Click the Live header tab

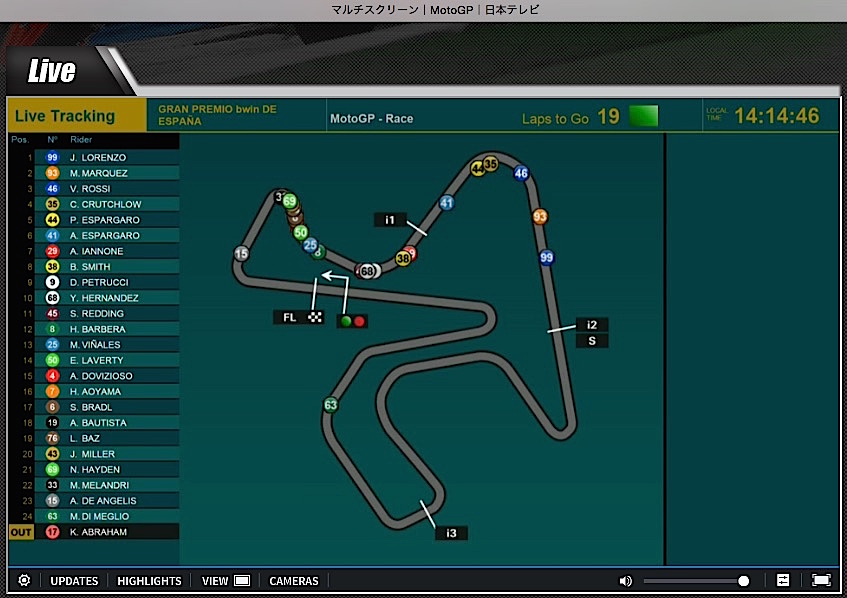click(52, 71)
